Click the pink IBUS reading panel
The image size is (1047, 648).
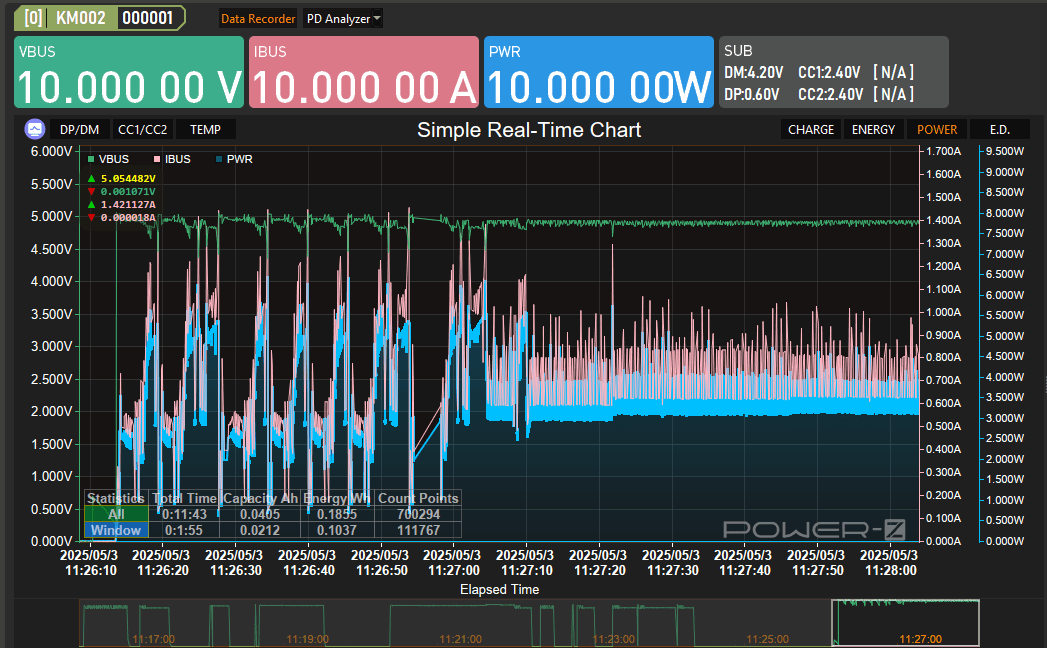[x=364, y=72]
